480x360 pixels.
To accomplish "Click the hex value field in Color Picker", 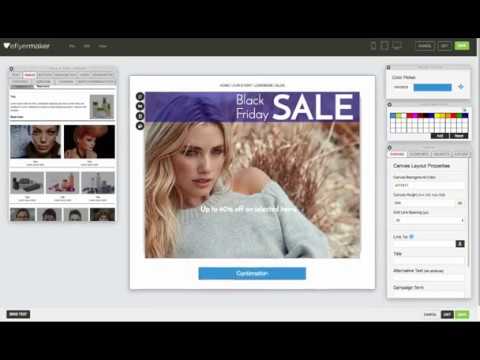I will [401, 87].
